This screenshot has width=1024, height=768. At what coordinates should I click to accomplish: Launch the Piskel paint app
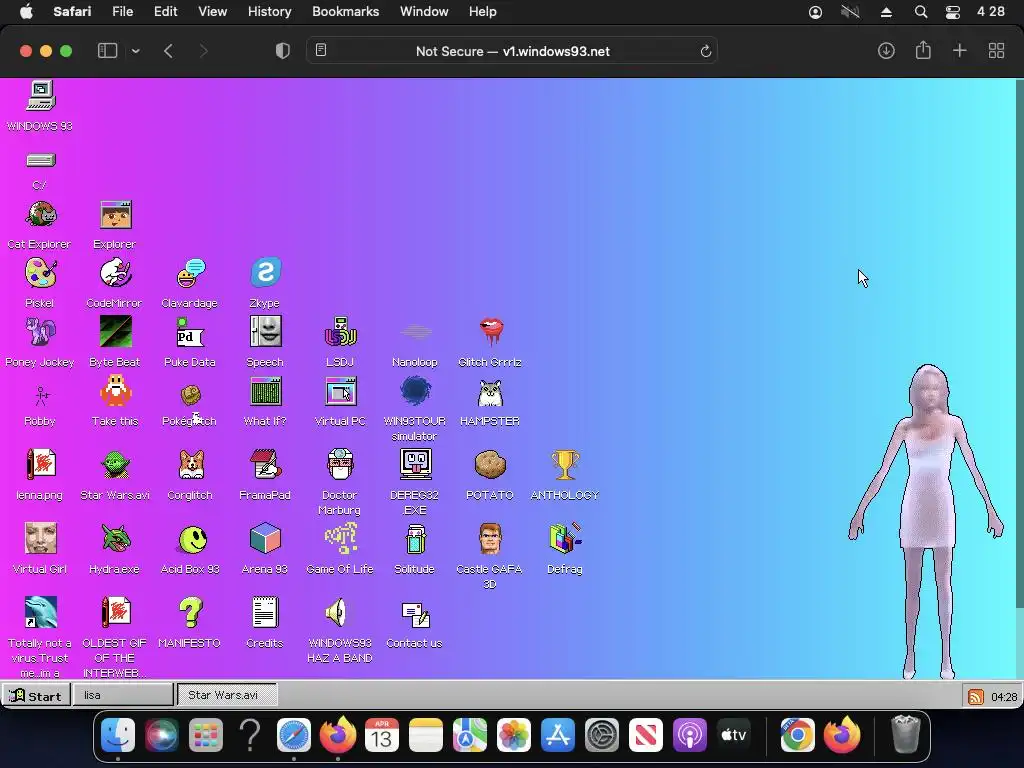pos(40,274)
